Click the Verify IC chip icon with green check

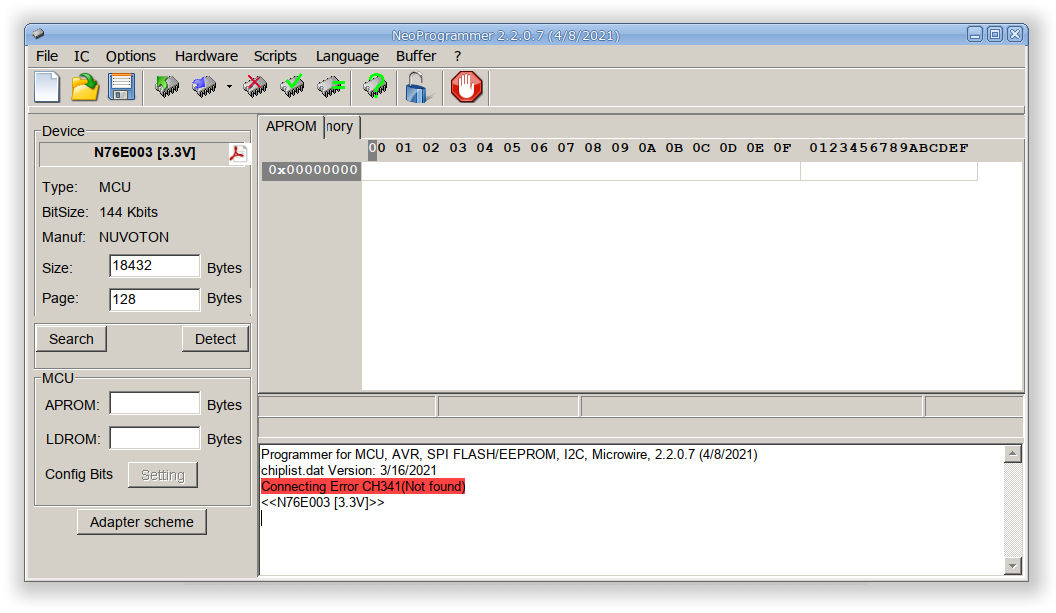click(292, 87)
